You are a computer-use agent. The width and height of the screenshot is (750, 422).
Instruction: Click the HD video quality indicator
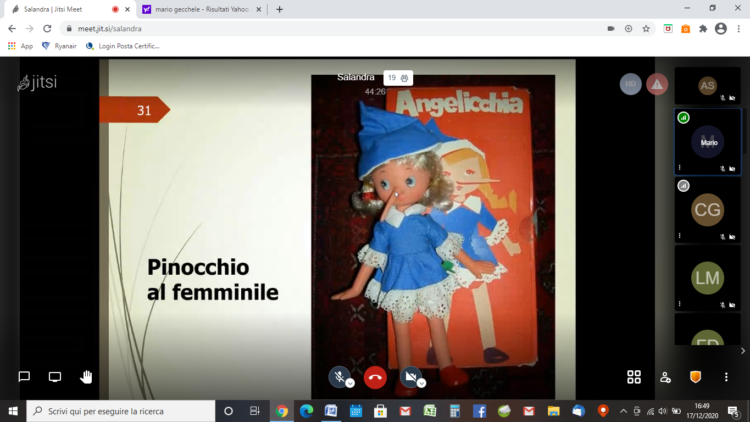pos(630,84)
